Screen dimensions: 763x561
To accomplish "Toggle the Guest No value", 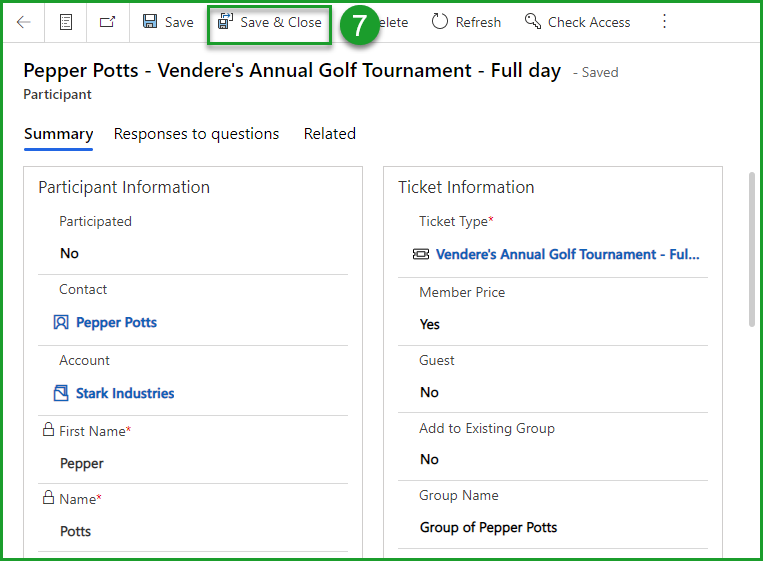I will pyautogui.click(x=430, y=393).
